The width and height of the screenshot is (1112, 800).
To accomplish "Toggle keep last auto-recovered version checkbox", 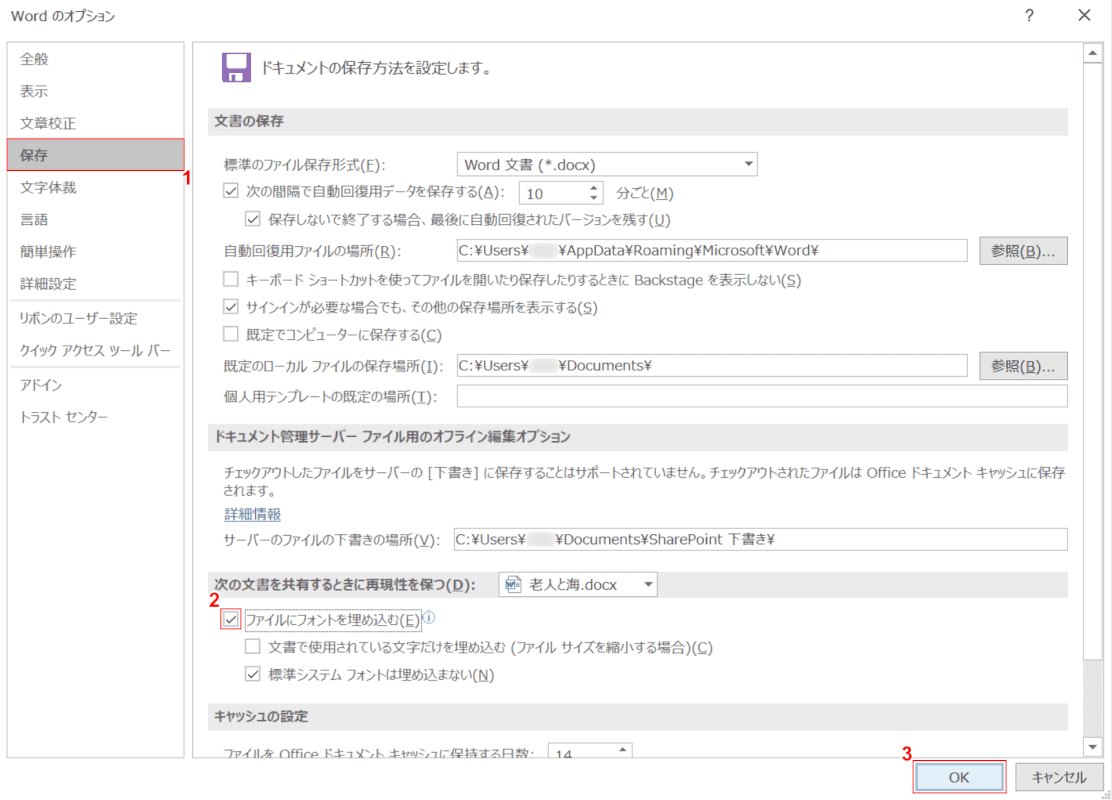I will click(252, 219).
